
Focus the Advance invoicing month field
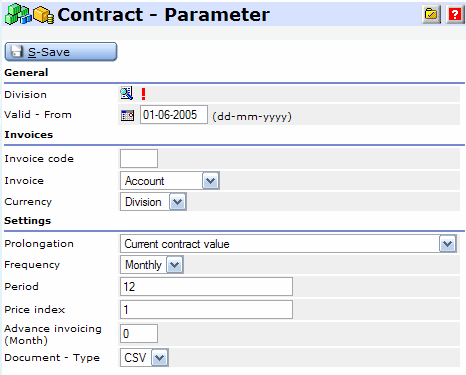point(139,333)
